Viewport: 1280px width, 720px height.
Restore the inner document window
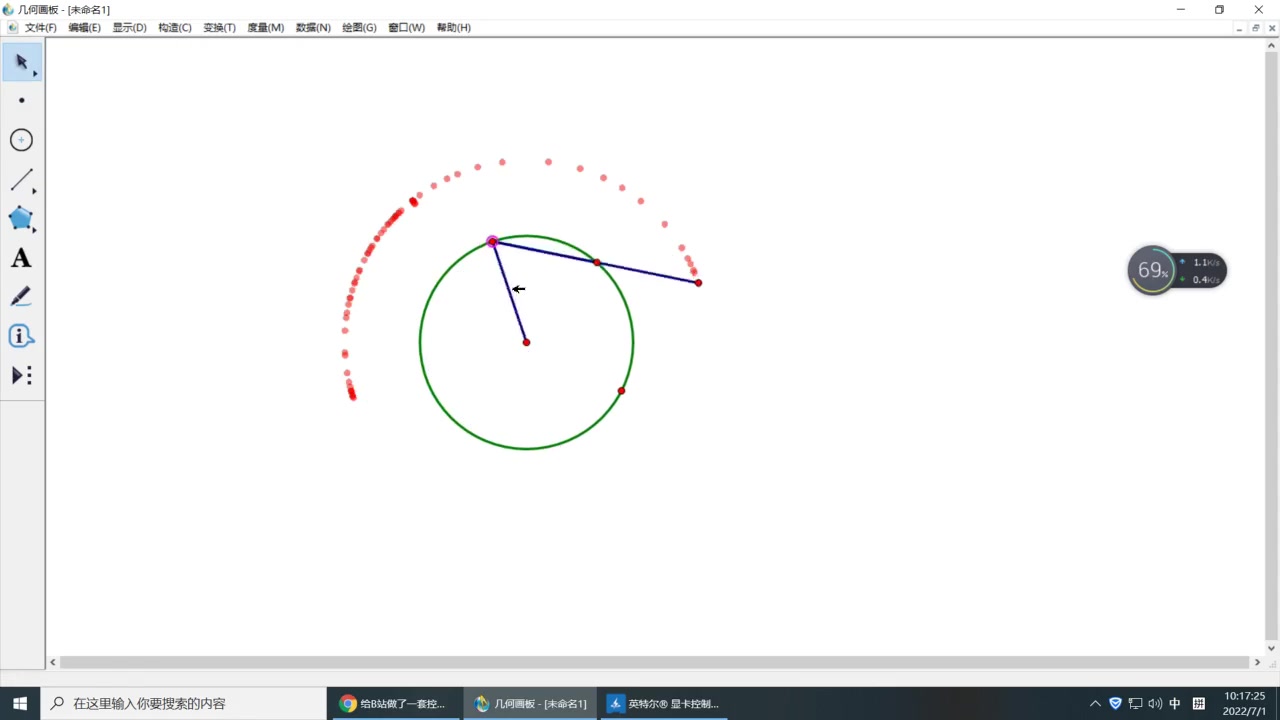point(1256,28)
